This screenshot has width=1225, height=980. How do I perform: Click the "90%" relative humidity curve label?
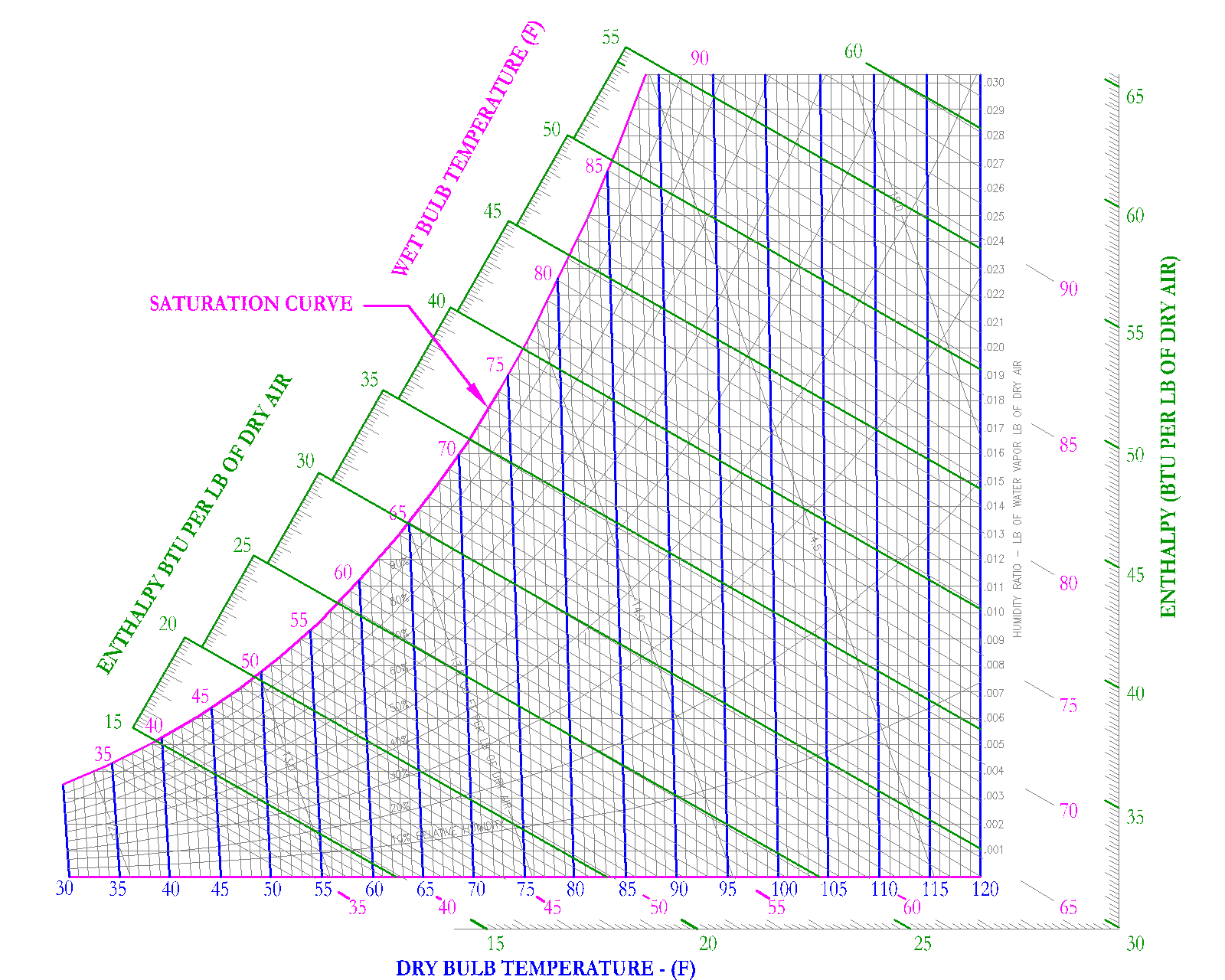coord(399,564)
